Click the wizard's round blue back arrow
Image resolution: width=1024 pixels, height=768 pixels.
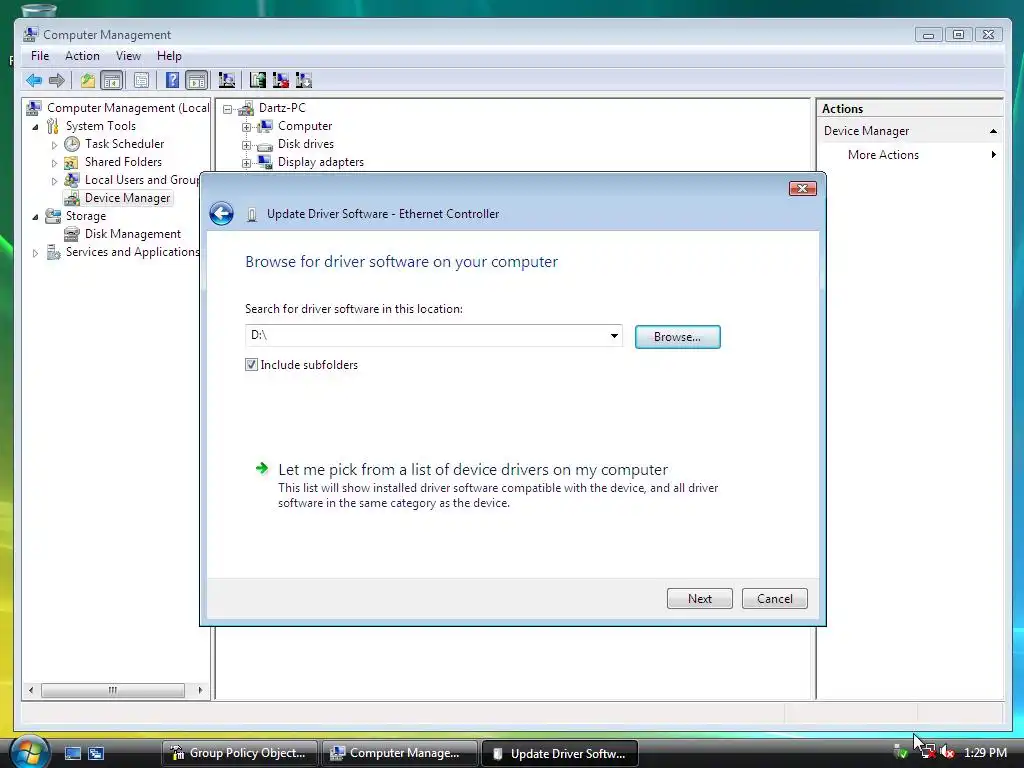[221, 214]
